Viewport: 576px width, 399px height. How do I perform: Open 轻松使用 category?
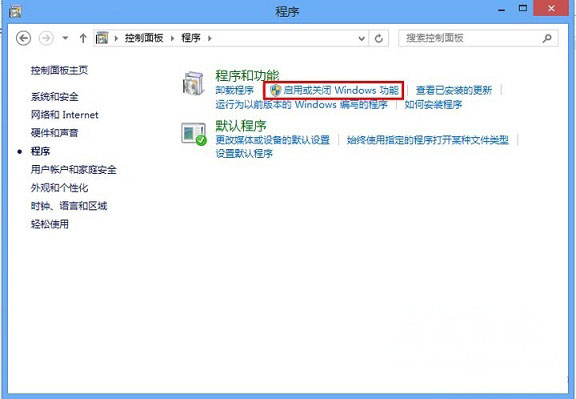point(50,224)
